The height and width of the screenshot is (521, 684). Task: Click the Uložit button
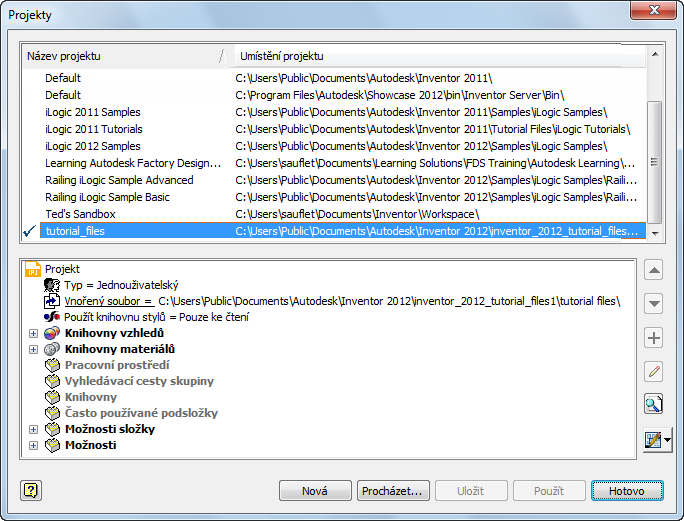(x=471, y=491)
